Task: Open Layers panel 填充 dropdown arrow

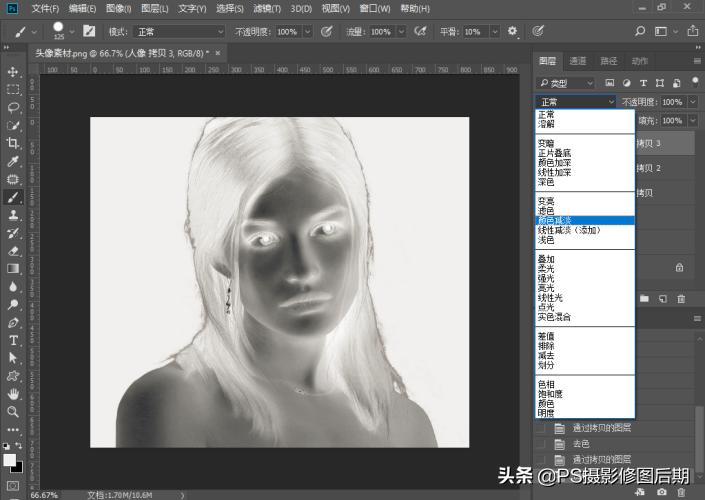Action: click(693, 121)
